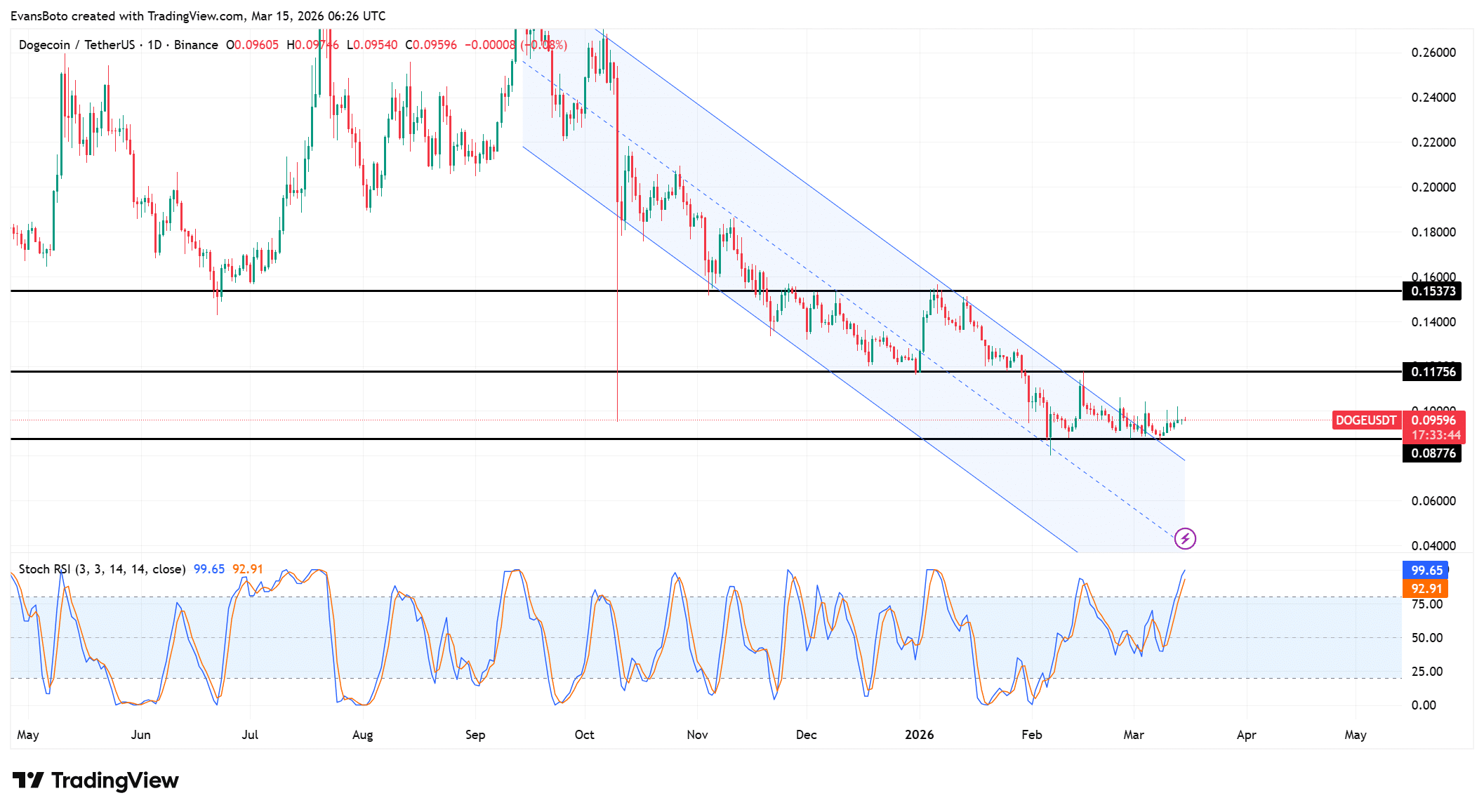Select the Binance exchange label in the legend

[197, 44]
